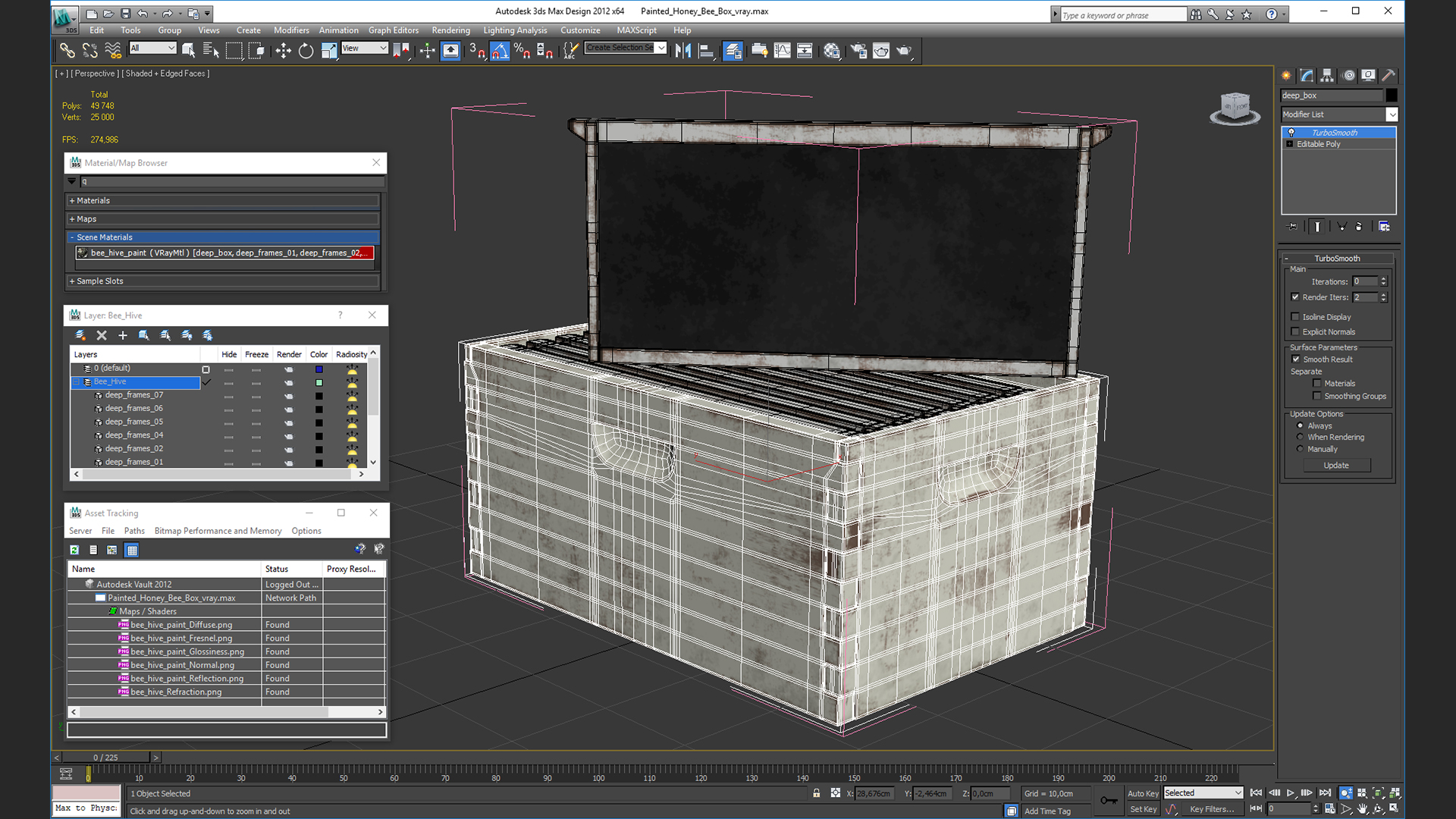
Task: Refresh the Asset Tracking list
Action: (74, 550)
